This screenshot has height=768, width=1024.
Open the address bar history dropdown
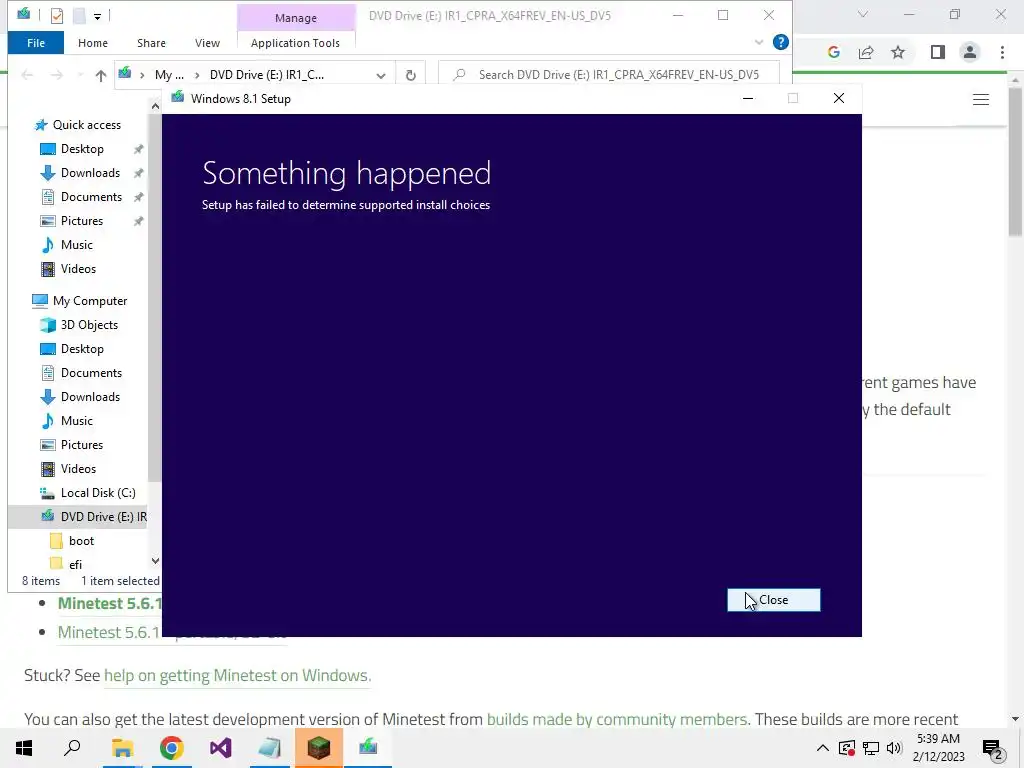click(x=381, y=76)
